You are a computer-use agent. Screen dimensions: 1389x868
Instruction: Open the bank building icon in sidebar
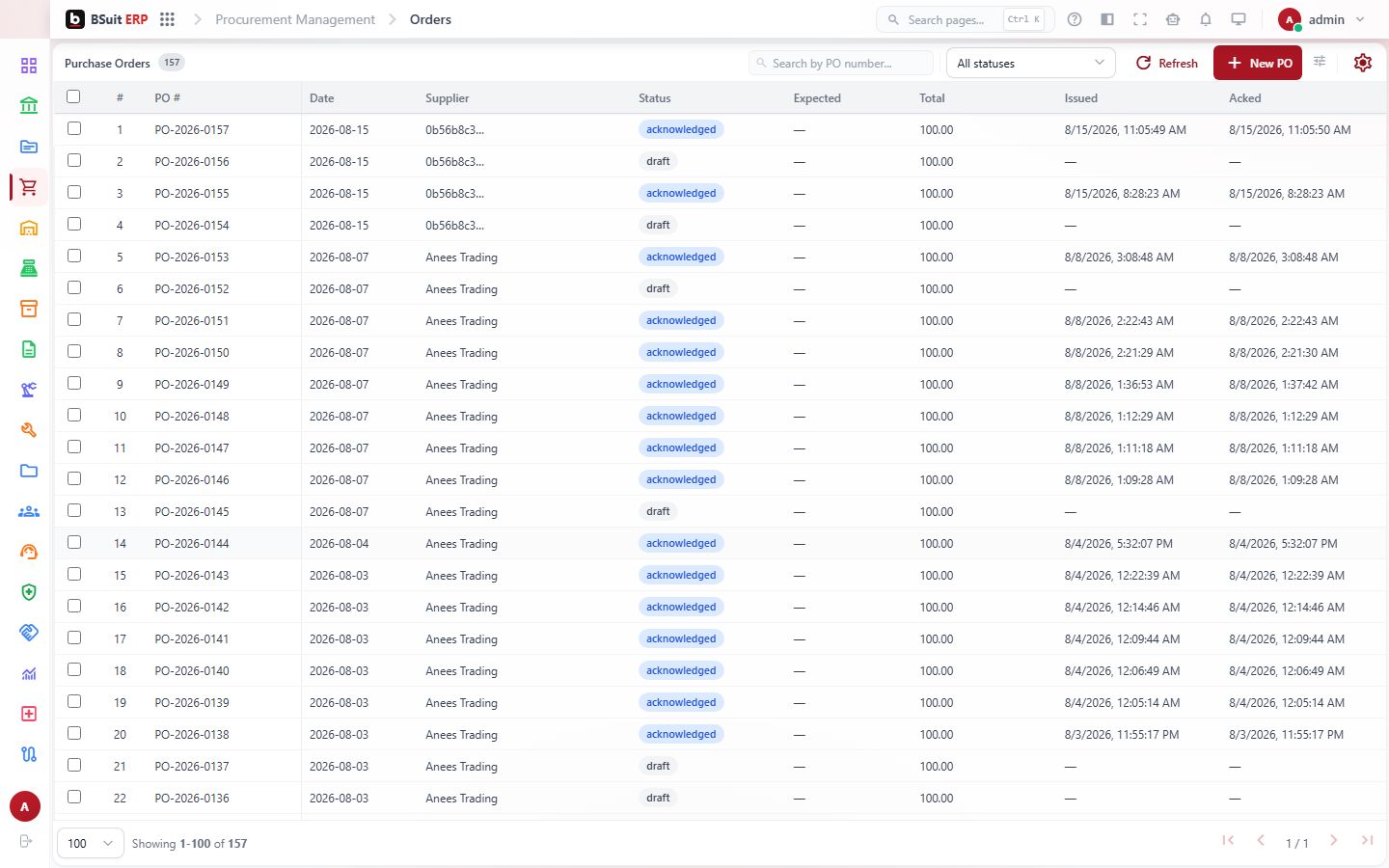tap(29, 106)
